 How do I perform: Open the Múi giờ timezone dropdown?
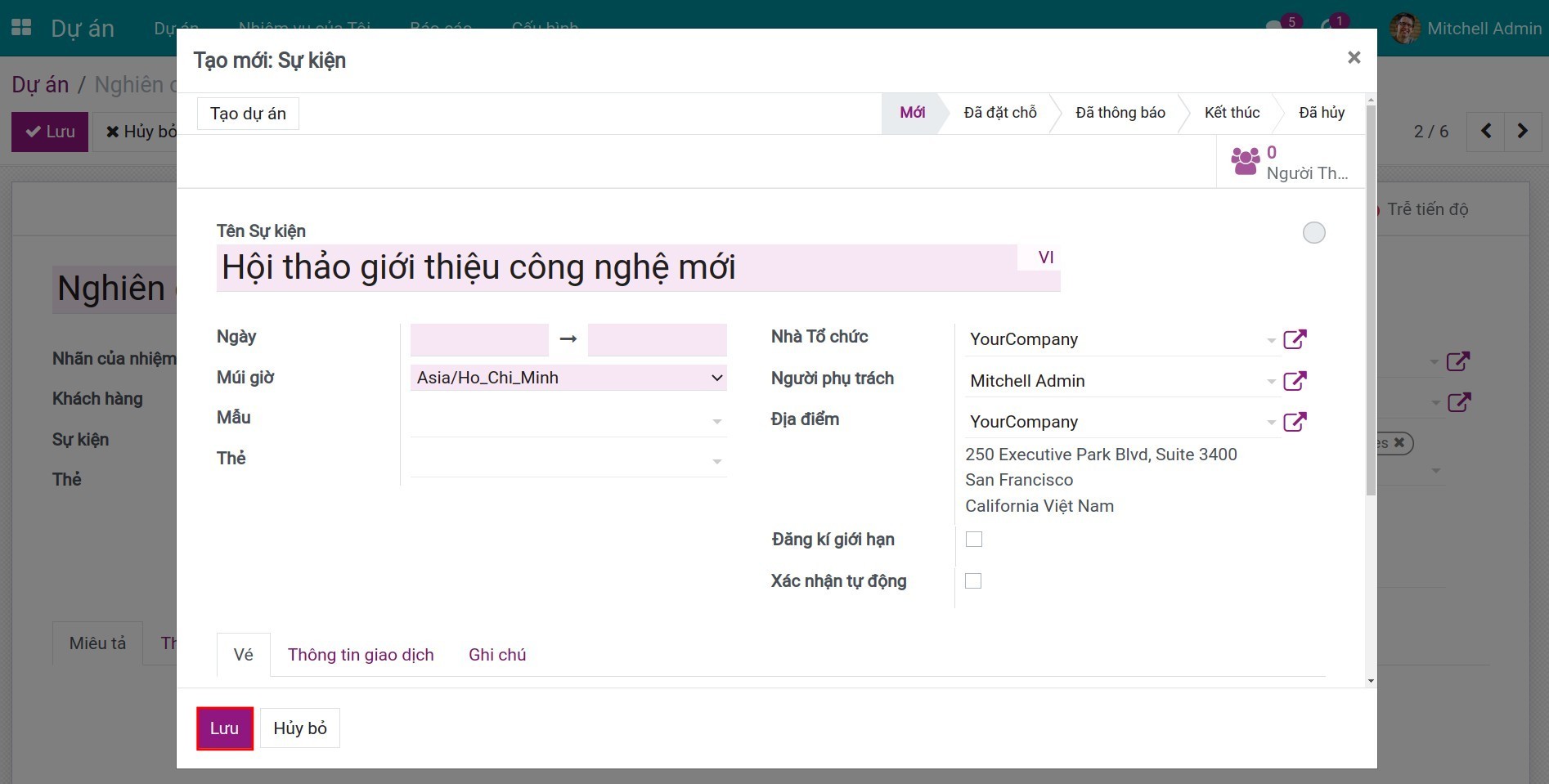click(568, 377)
